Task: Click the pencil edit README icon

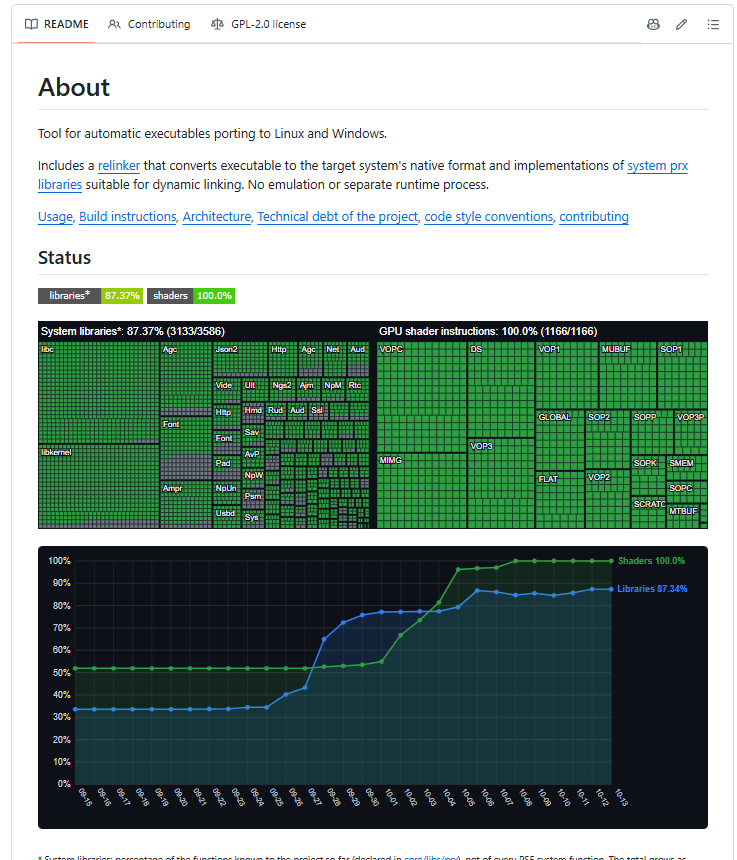Action: tap(681, 24)
